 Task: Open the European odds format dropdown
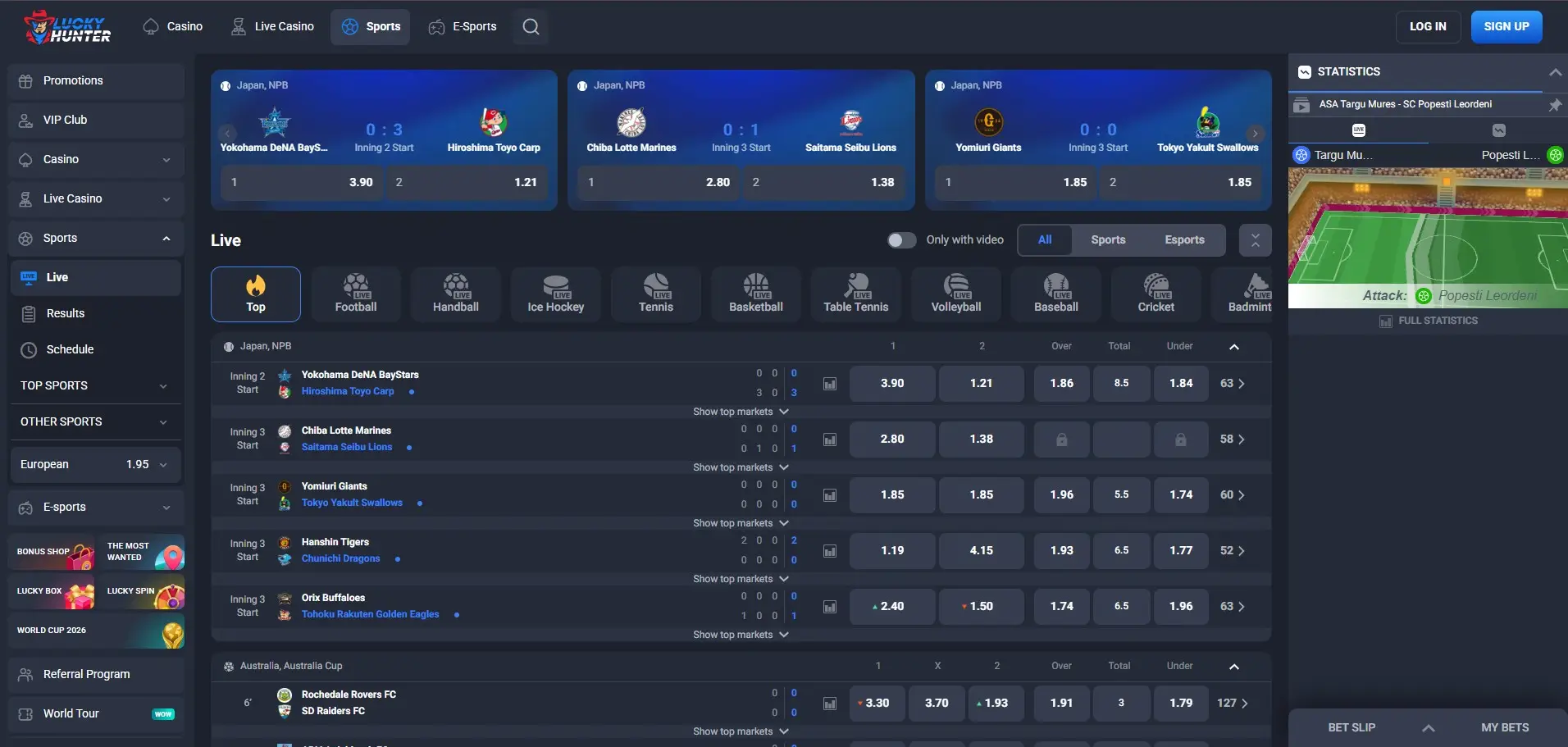96,465
